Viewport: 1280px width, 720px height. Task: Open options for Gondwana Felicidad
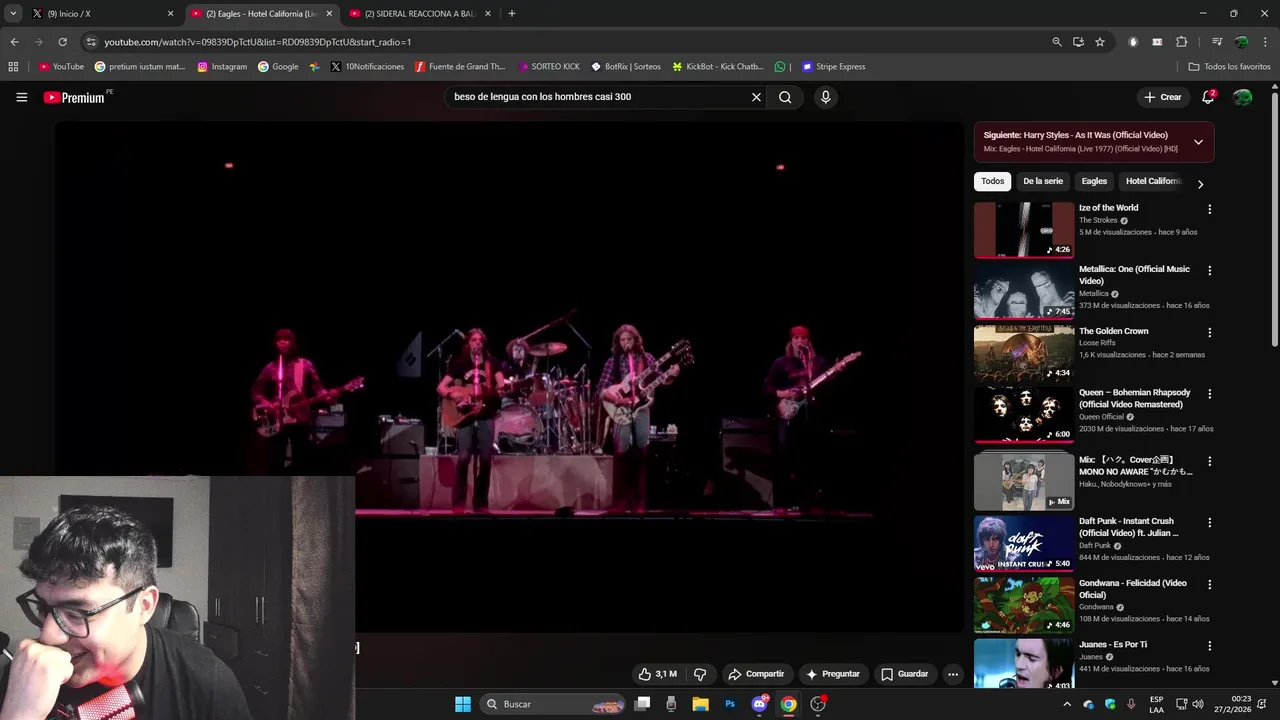pos(1209,585)
